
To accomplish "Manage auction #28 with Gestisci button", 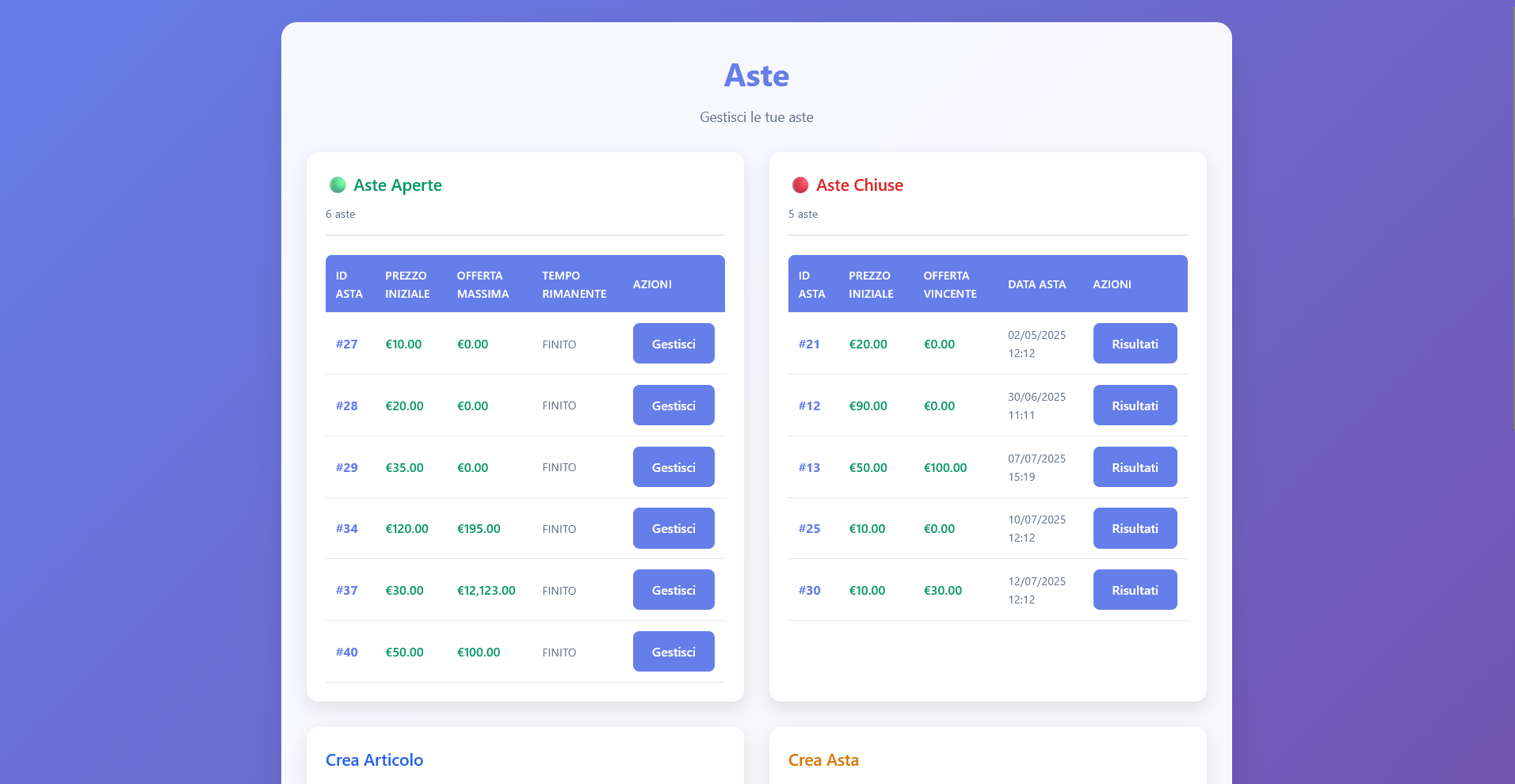I will click(x=673, y=405).
